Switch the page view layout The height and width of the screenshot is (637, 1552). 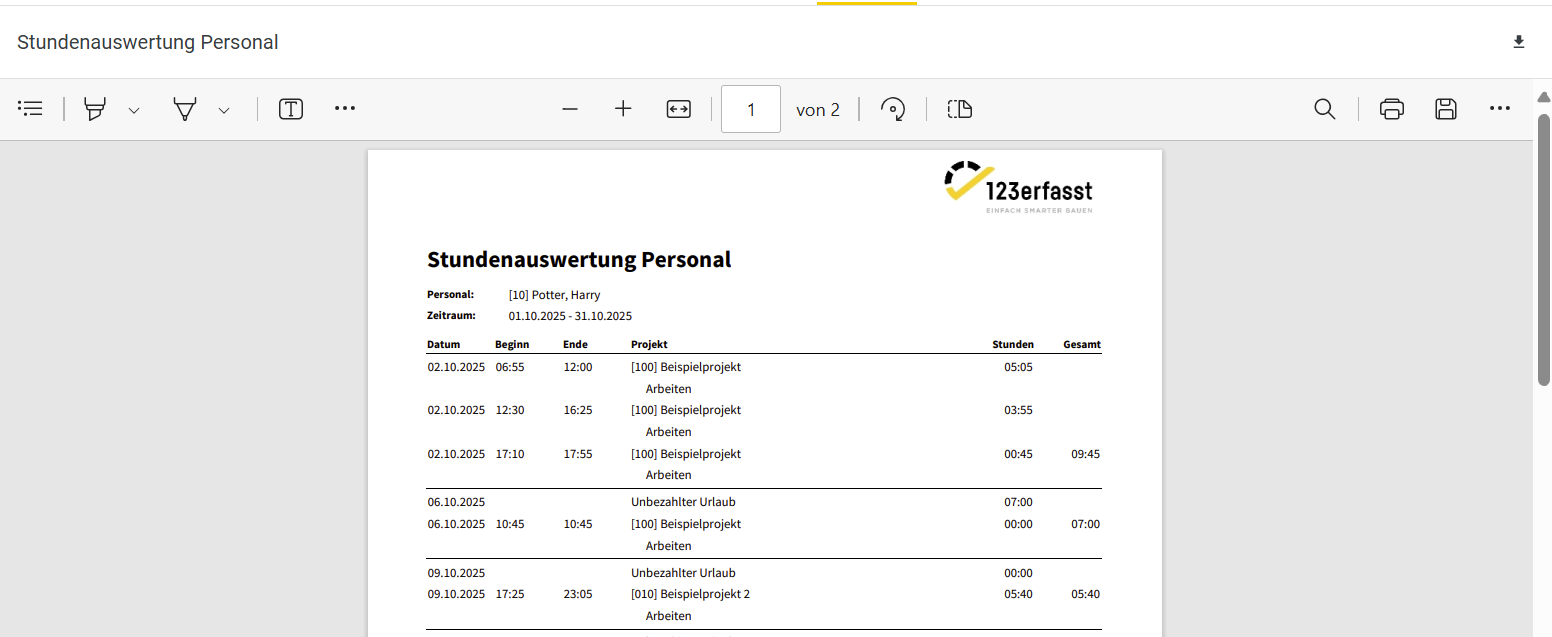pyautogui.click(x=960, y=109)
